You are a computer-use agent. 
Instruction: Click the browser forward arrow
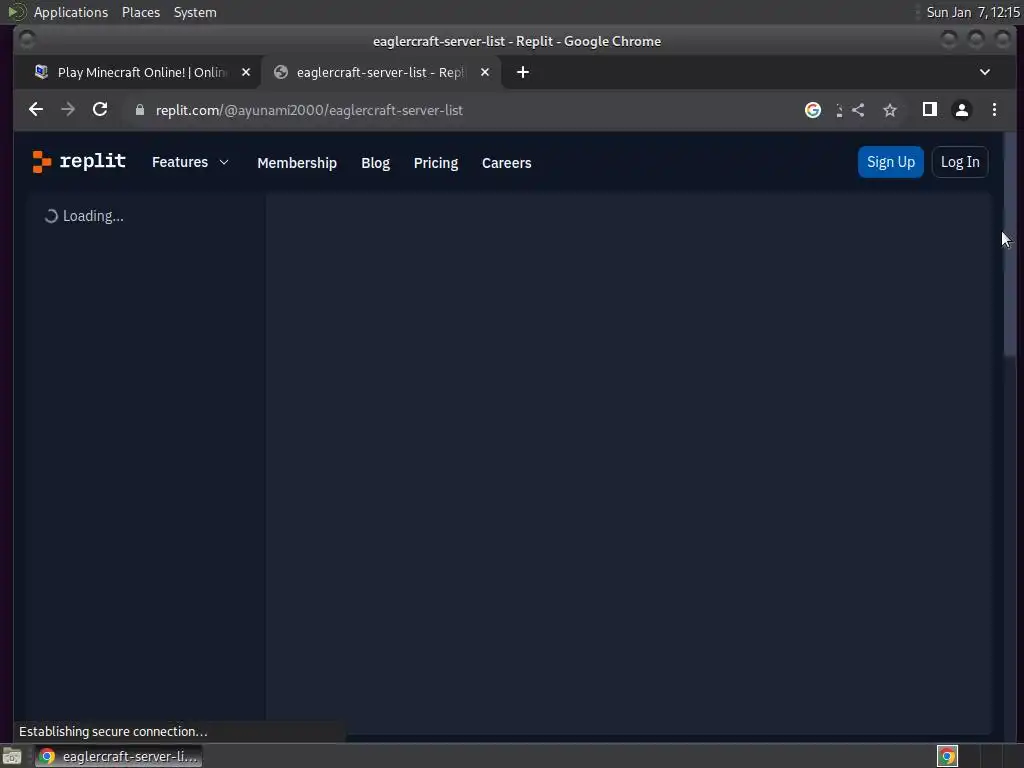68,110
